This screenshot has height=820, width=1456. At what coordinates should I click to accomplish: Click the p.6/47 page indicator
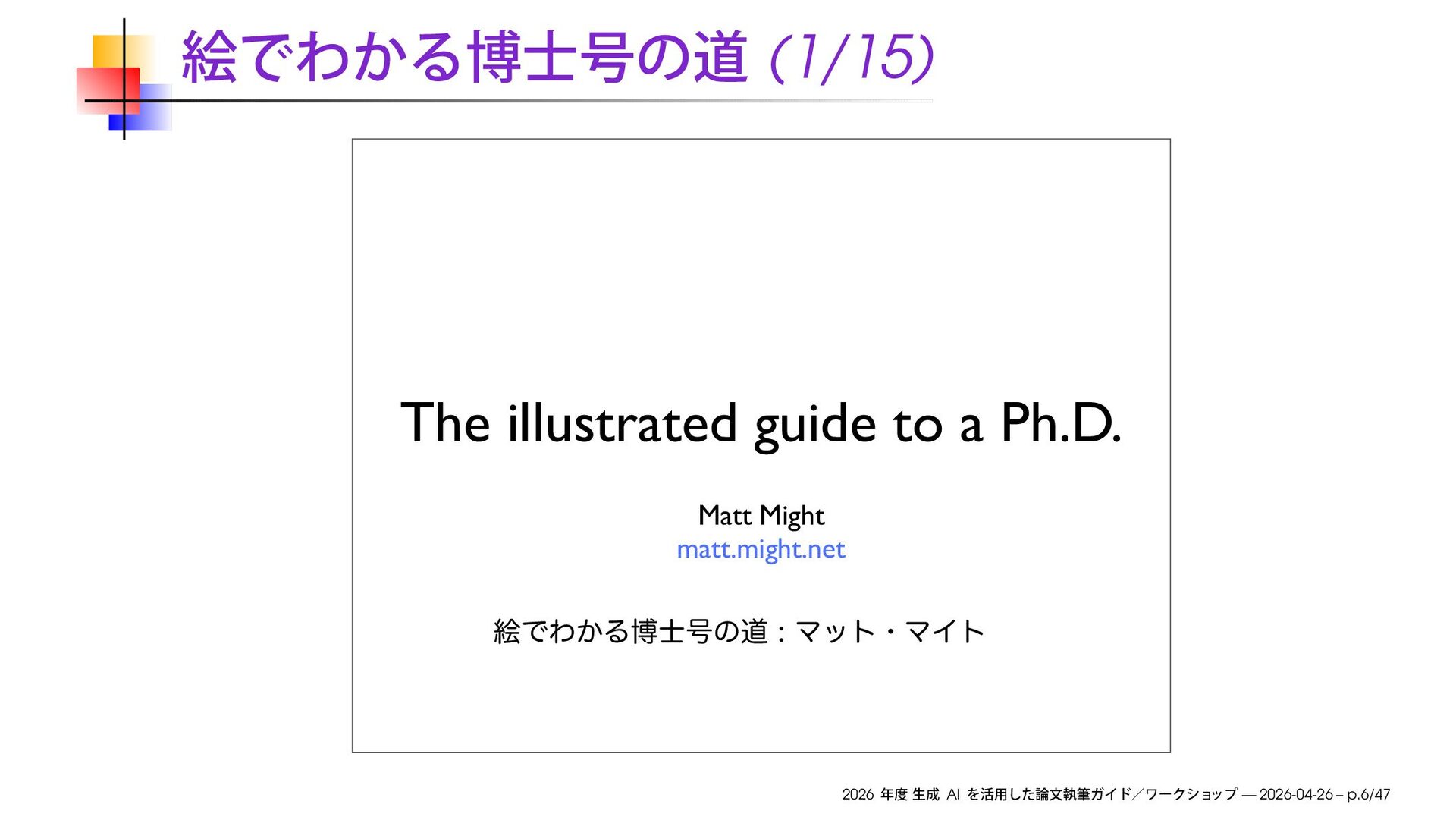(x=1368, y=794)
